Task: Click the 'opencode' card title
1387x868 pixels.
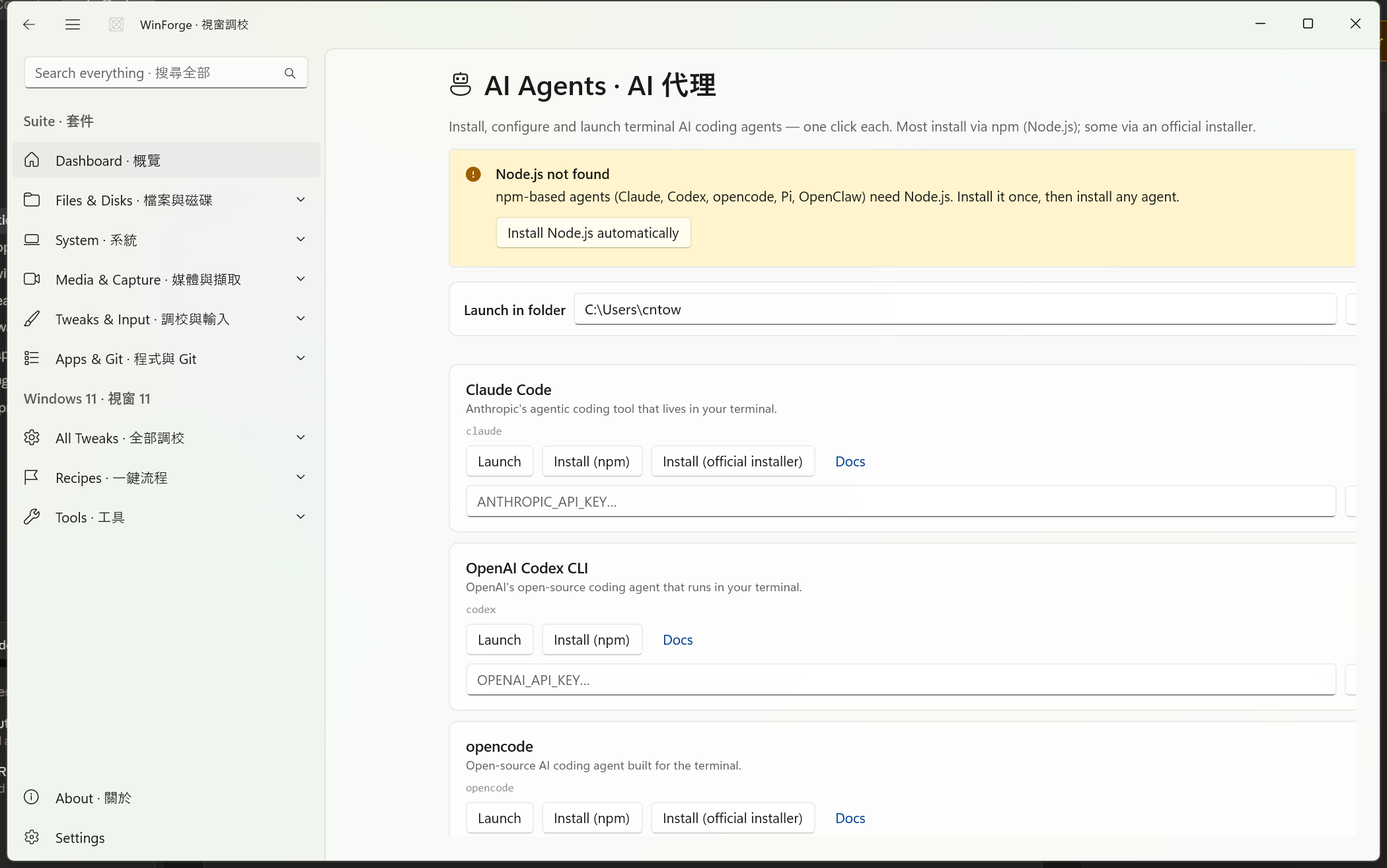Action: (x=500, y=747)
